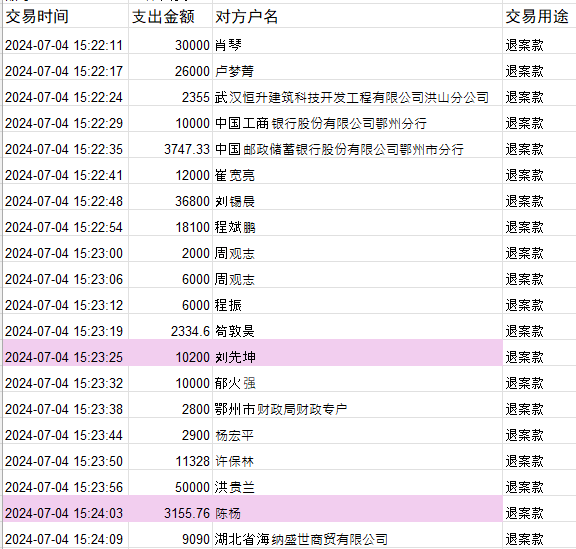Select the 交易用途 header cell
This screenshot has width=576, height=549.
(539, 16)
